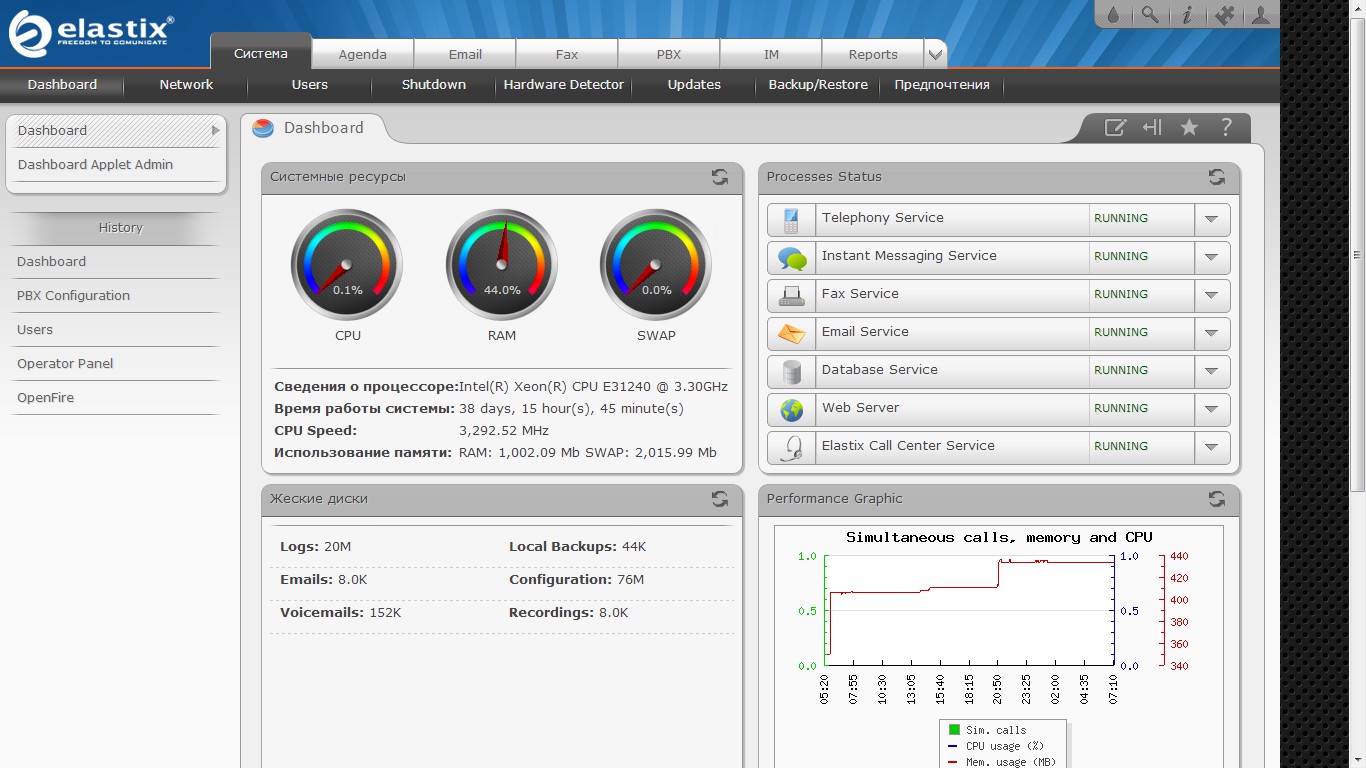Click the Database Service cylinder icon
The width and height of the screenshot is (1366, 768).
[x=792, y=372]
